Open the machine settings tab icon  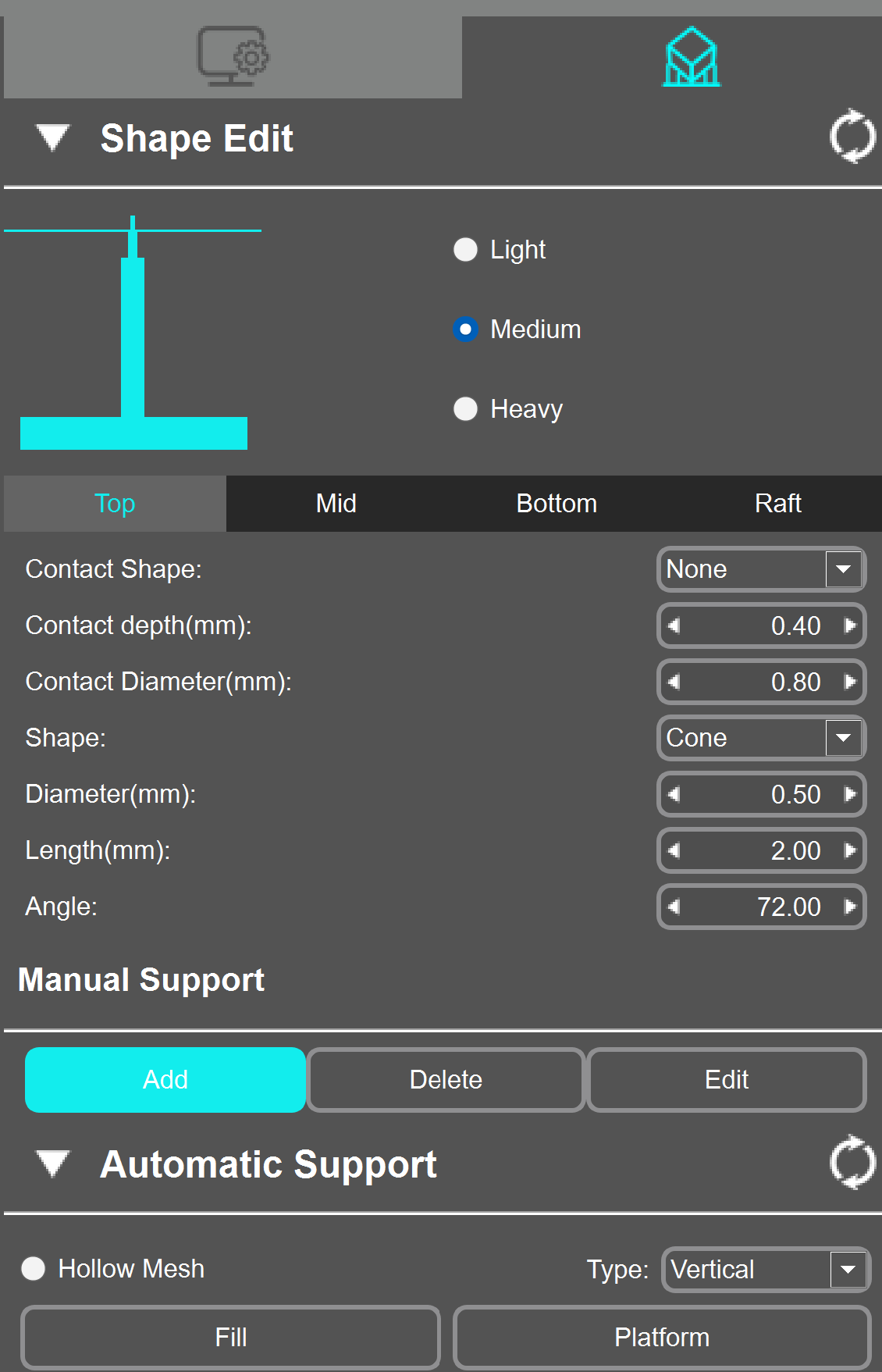[x=232, y=56]
